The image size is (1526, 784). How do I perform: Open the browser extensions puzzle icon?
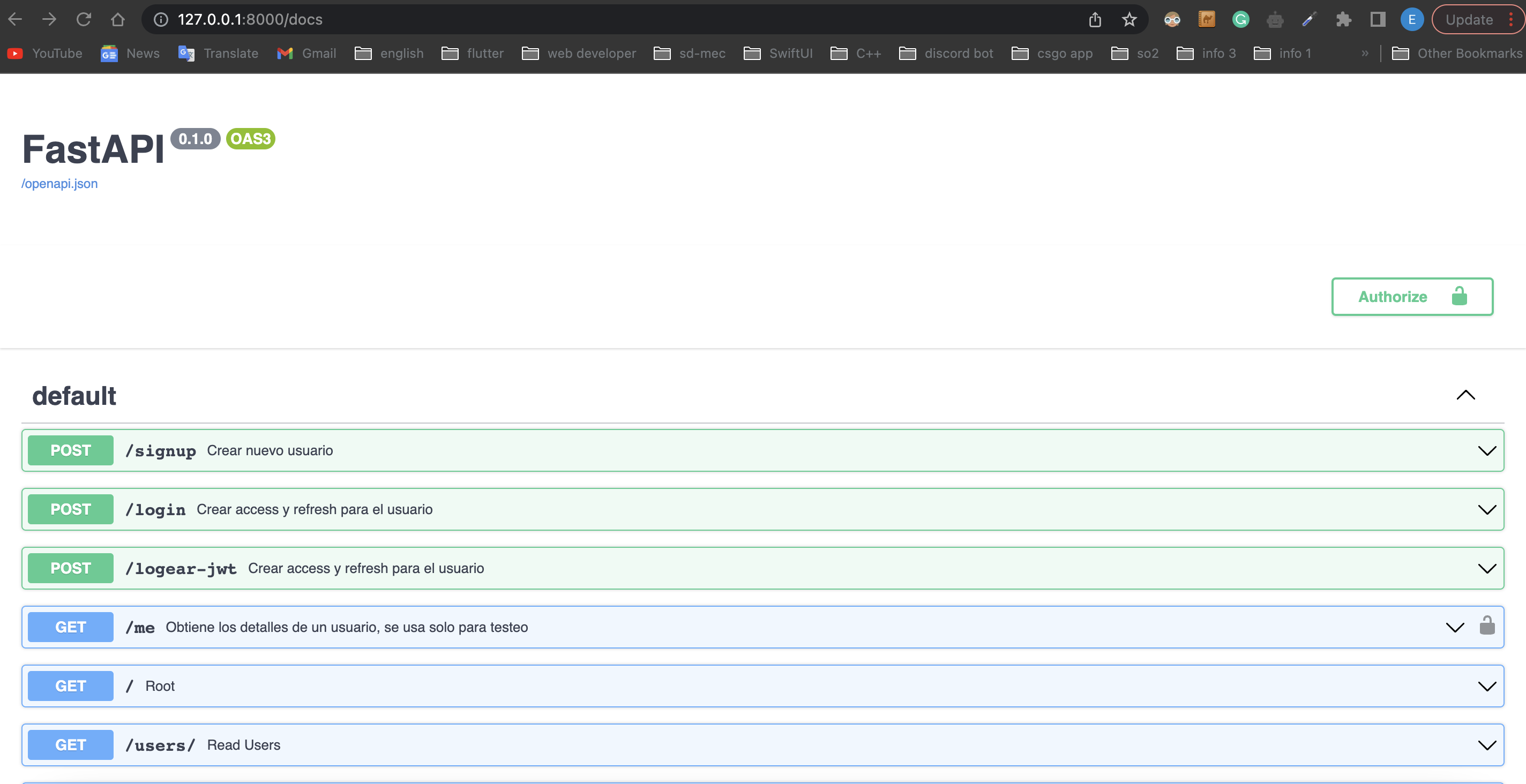click(x=1343, y=19)
